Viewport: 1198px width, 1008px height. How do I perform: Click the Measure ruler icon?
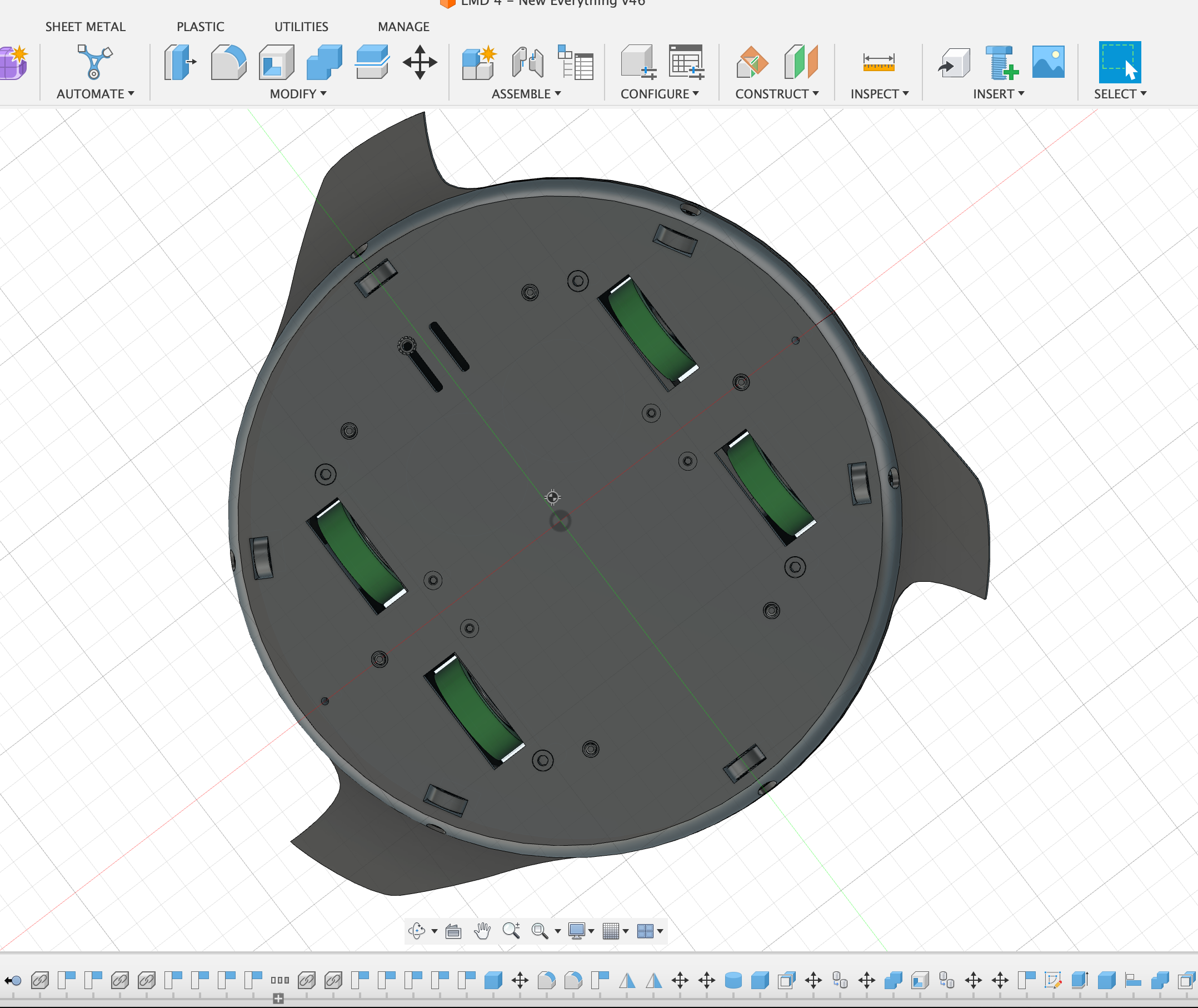point(878,62)
